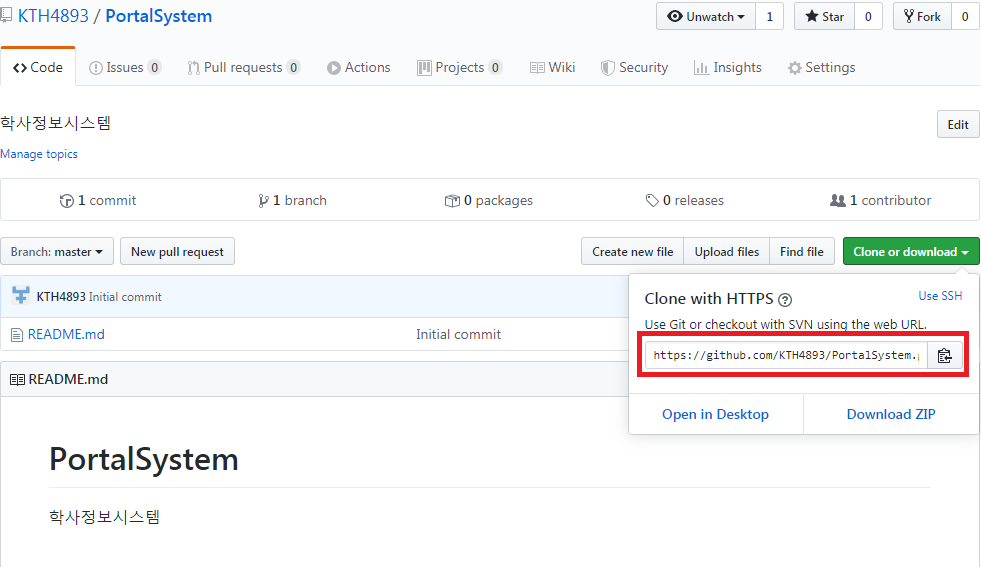Image resolution: width=981 pixels, height=567 pixels.
Task: Click the pull request icon in tab bar
Action: (193, 68)
